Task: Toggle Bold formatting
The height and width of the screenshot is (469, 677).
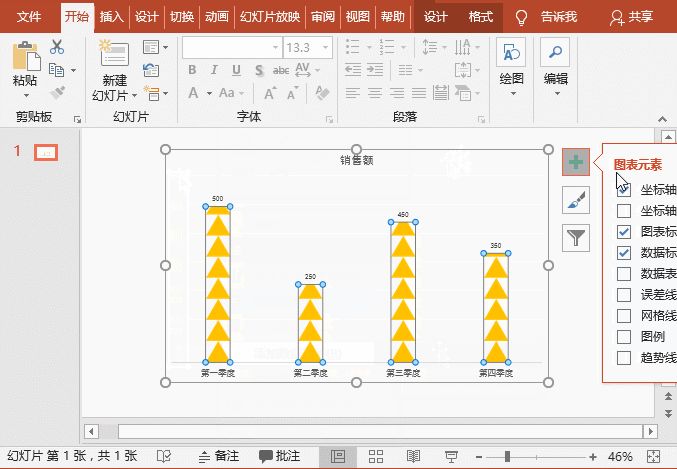Action: (192, 70)
